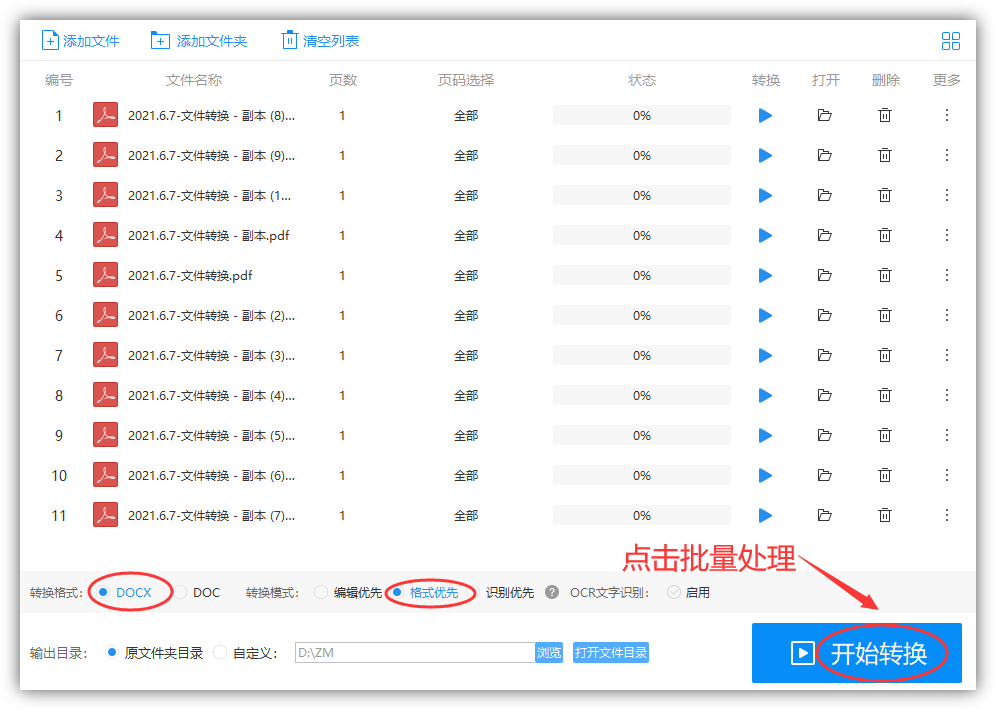The width and height of the screenshot is (996, 710).
Task: Start converting 2021.6.7-文件转换.pdf in row 5
Action: click(765, 276)
